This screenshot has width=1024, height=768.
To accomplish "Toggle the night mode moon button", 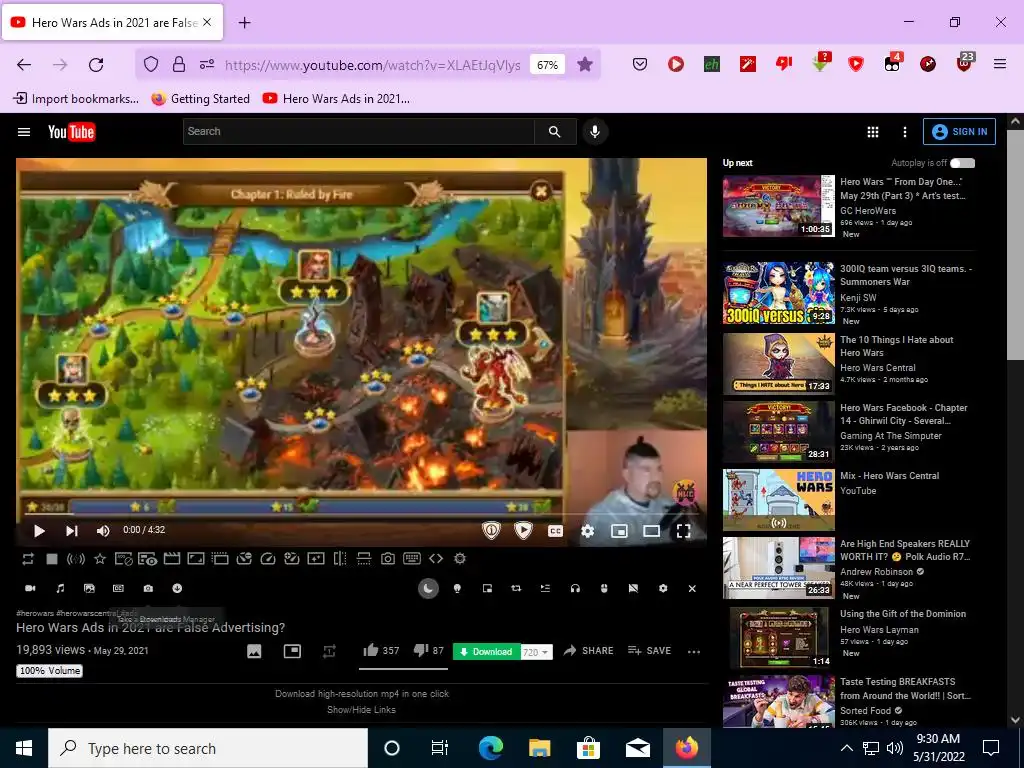I will 428,588.
